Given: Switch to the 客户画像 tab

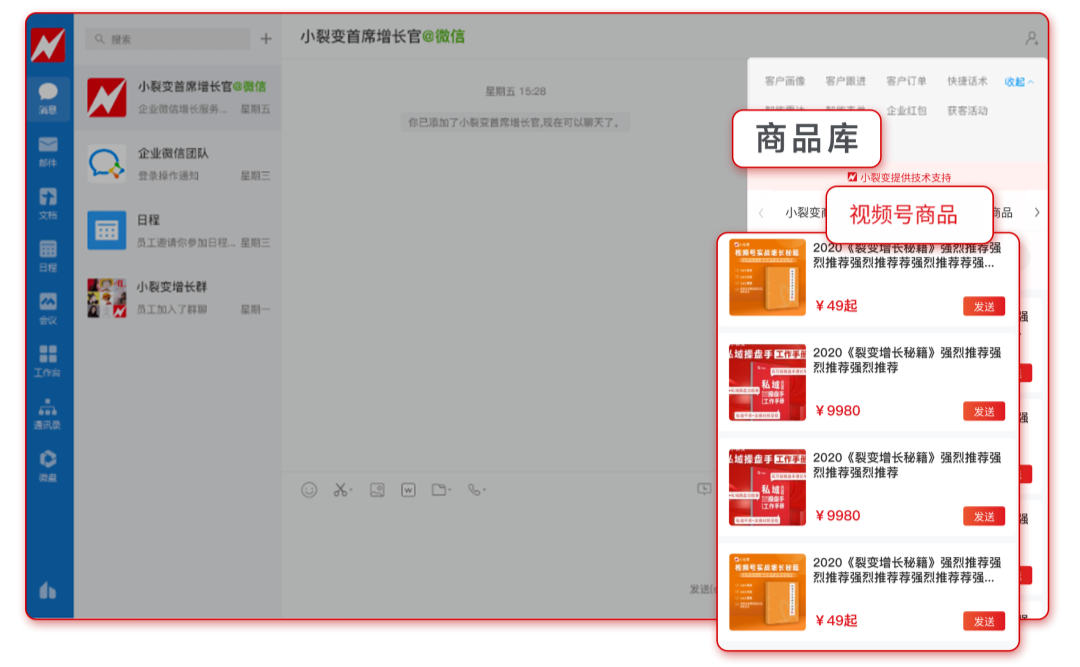Looking at the screenshot, I should pyautogui.click(x=786, y=81).
